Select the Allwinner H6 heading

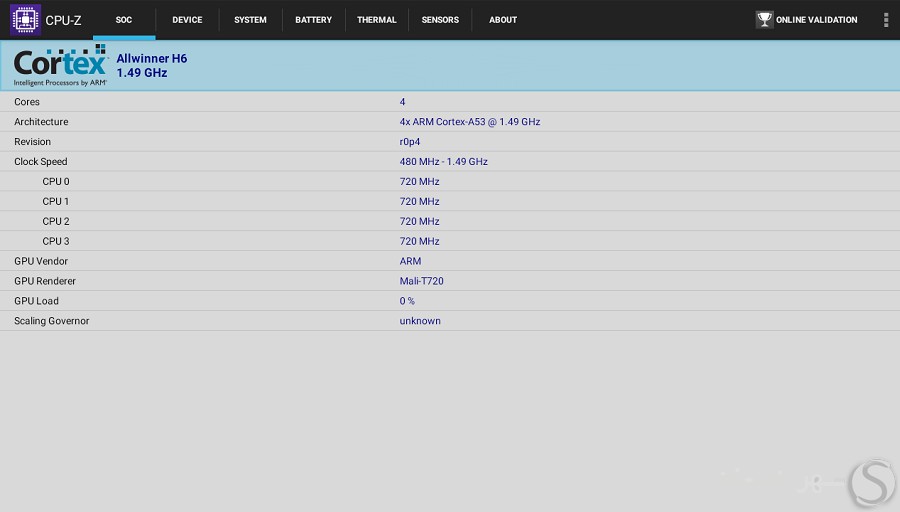click(x=152, y=58)
